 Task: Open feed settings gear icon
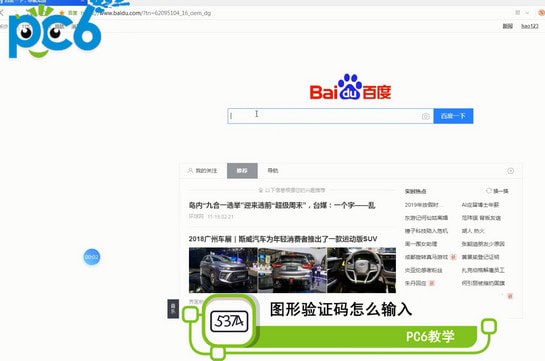tap(510, 171)
